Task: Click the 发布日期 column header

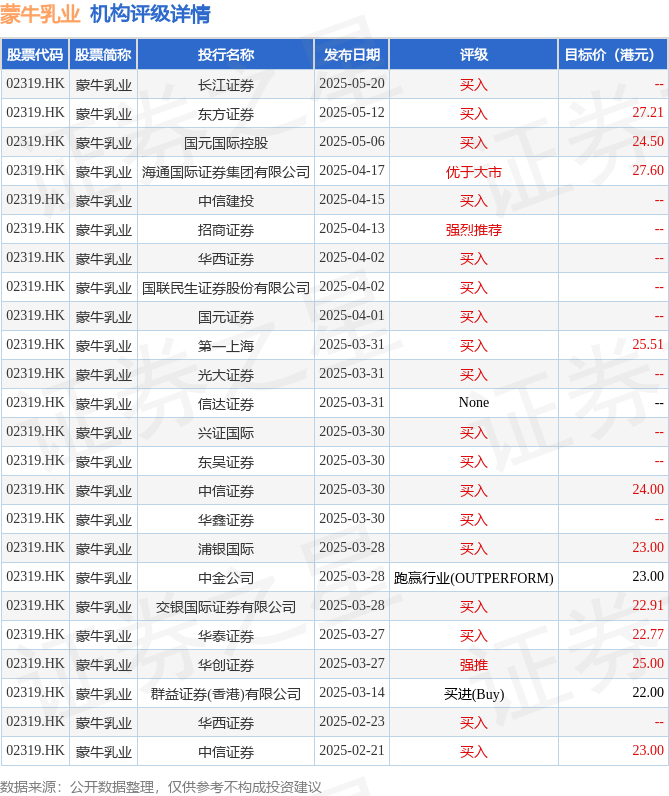Action: point(352,54)
